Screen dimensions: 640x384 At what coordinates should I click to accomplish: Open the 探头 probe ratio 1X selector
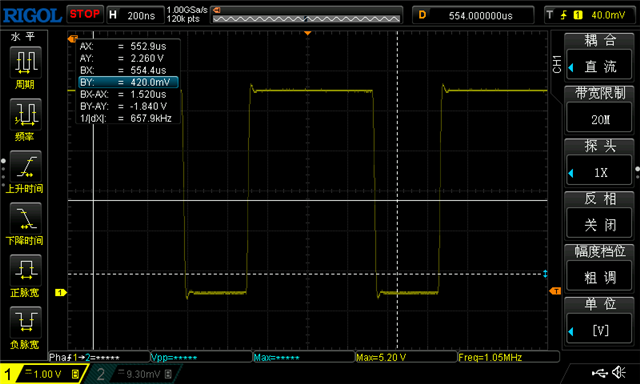[x=599, y=163]
